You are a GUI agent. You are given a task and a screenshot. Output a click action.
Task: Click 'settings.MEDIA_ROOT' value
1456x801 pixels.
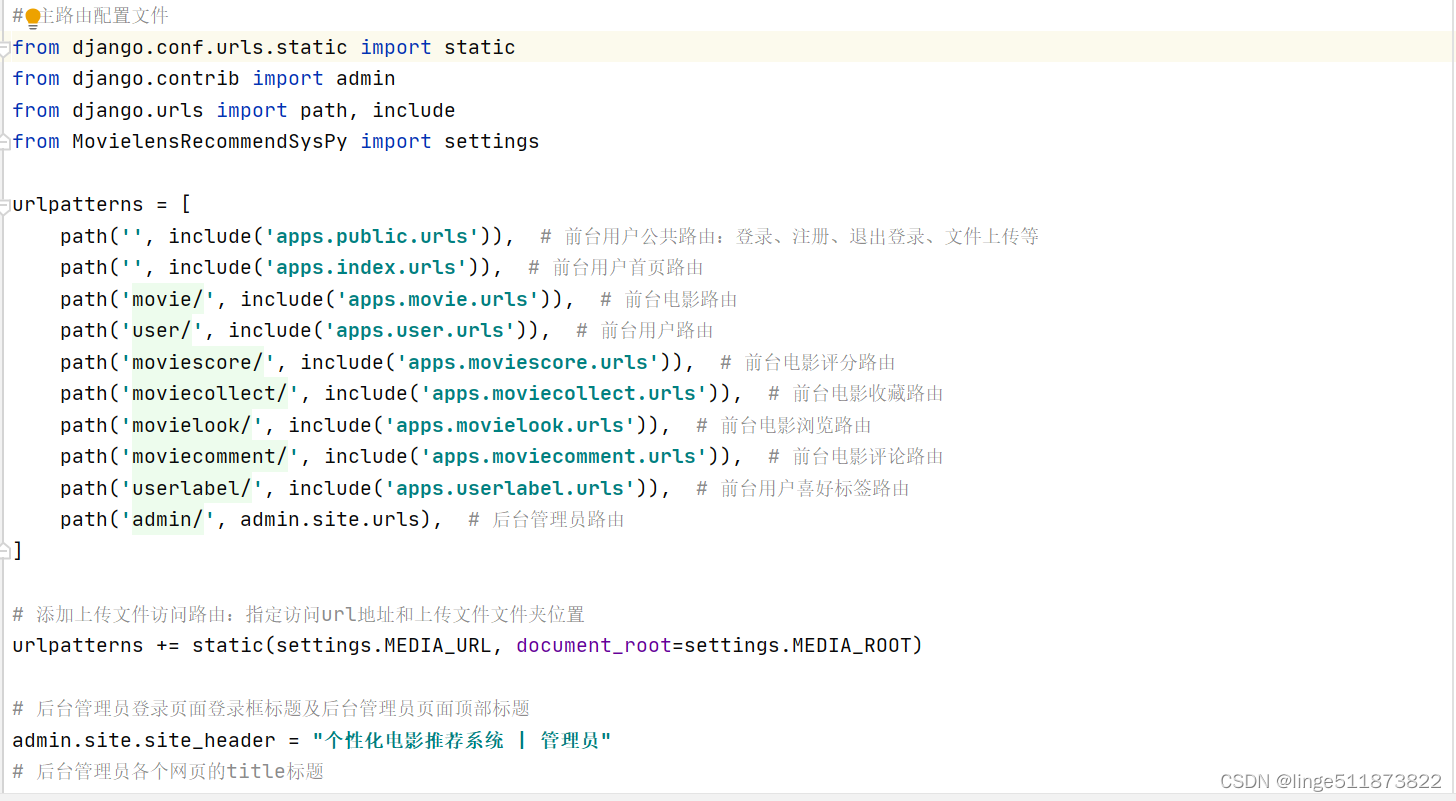(798, 645)
